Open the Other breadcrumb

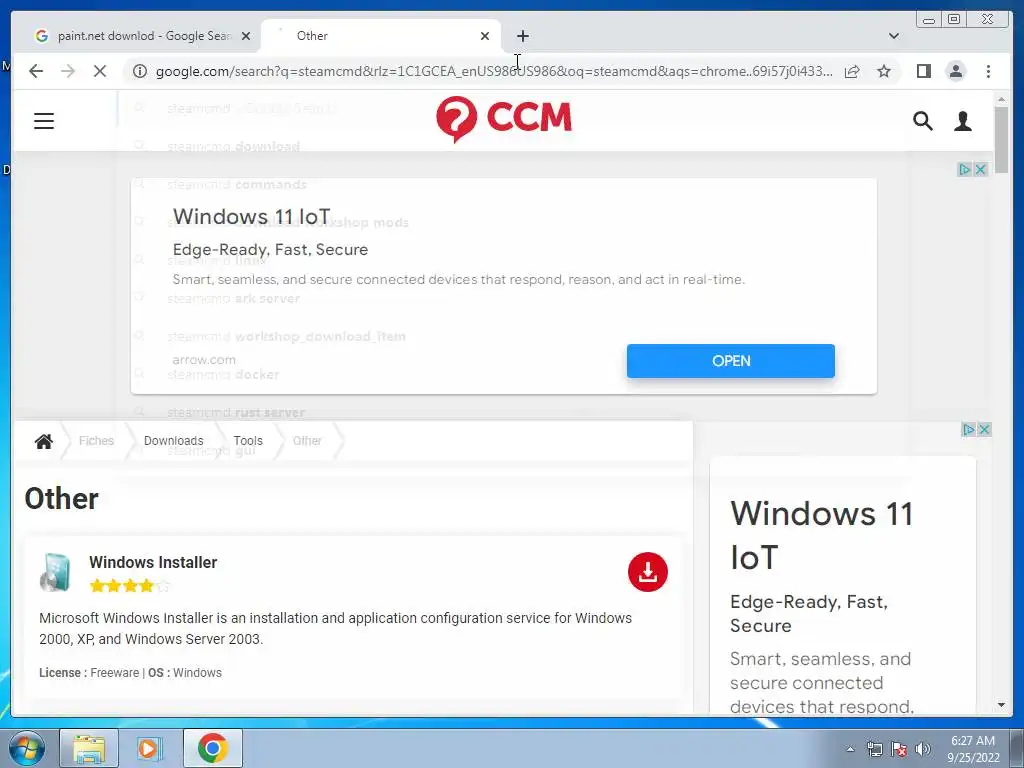[x=307, y=441]
